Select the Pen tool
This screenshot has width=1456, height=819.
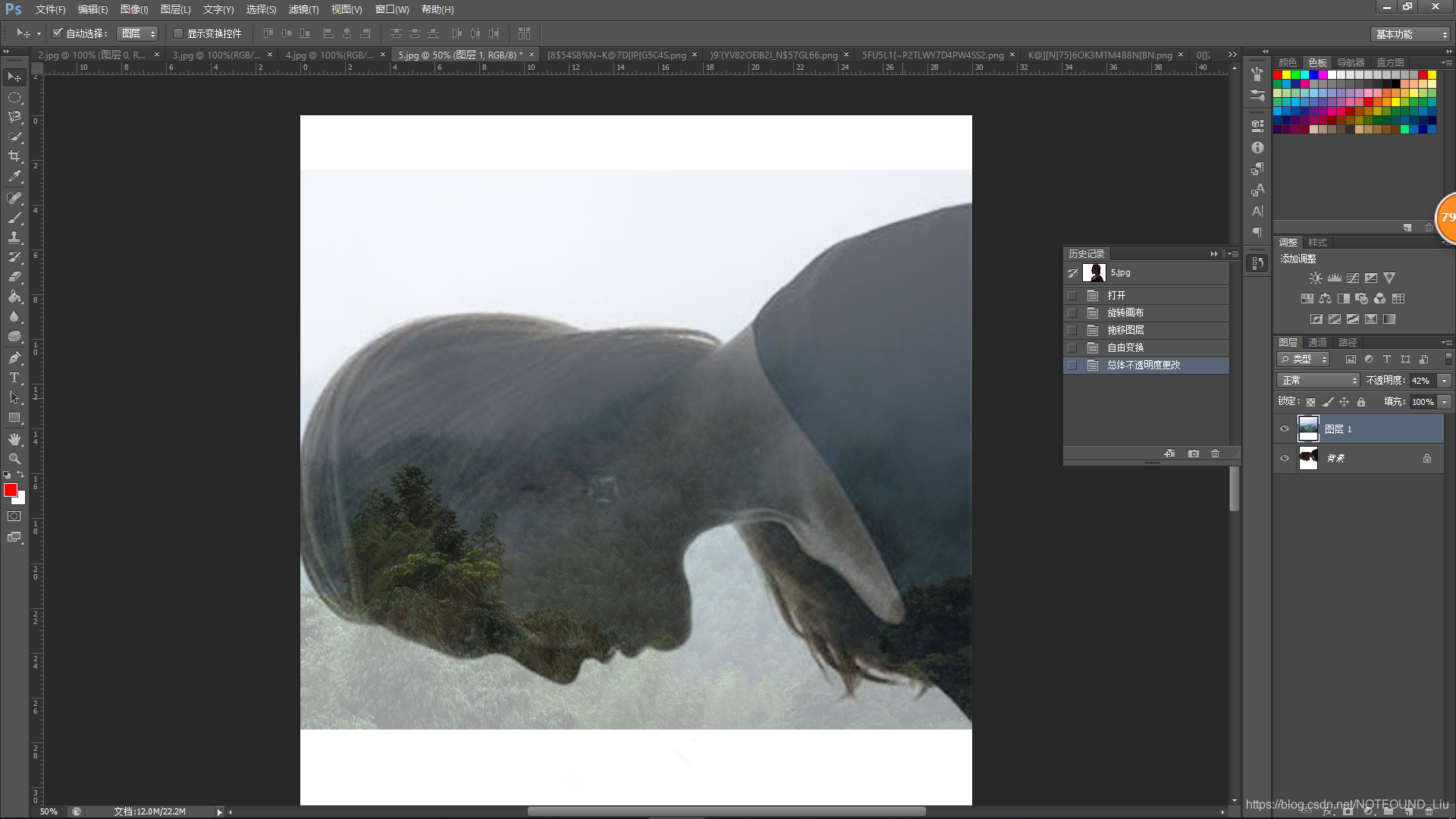point(14,358)
